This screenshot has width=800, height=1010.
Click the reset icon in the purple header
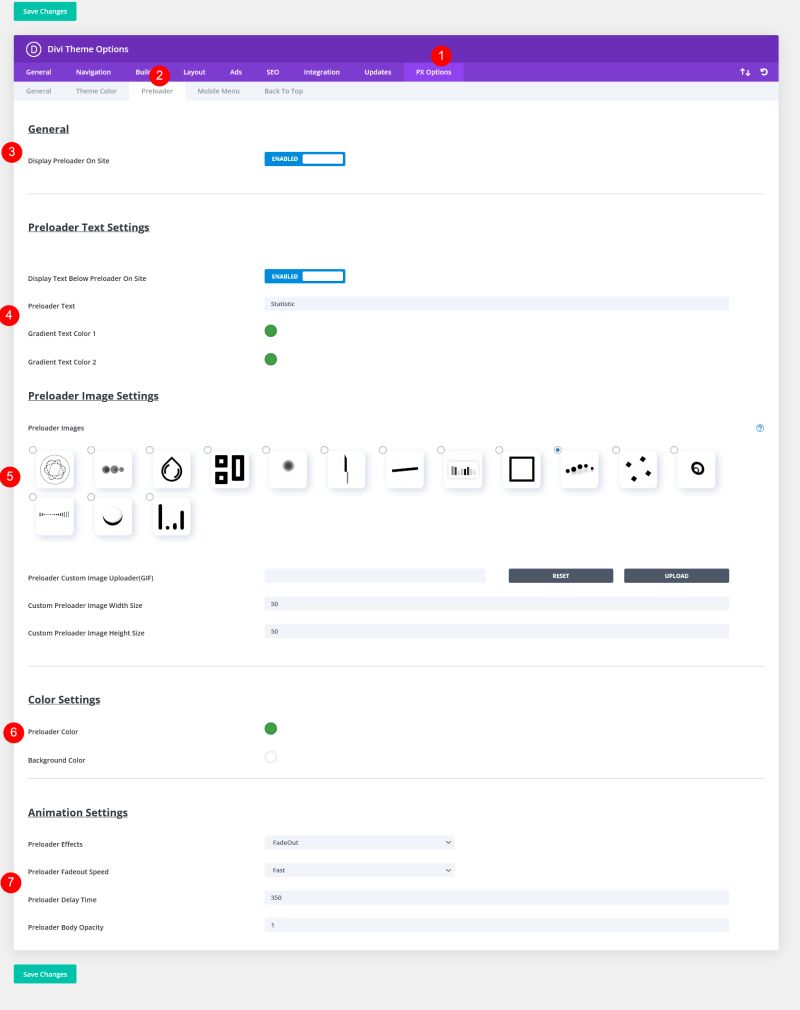[x=765, y=72]
